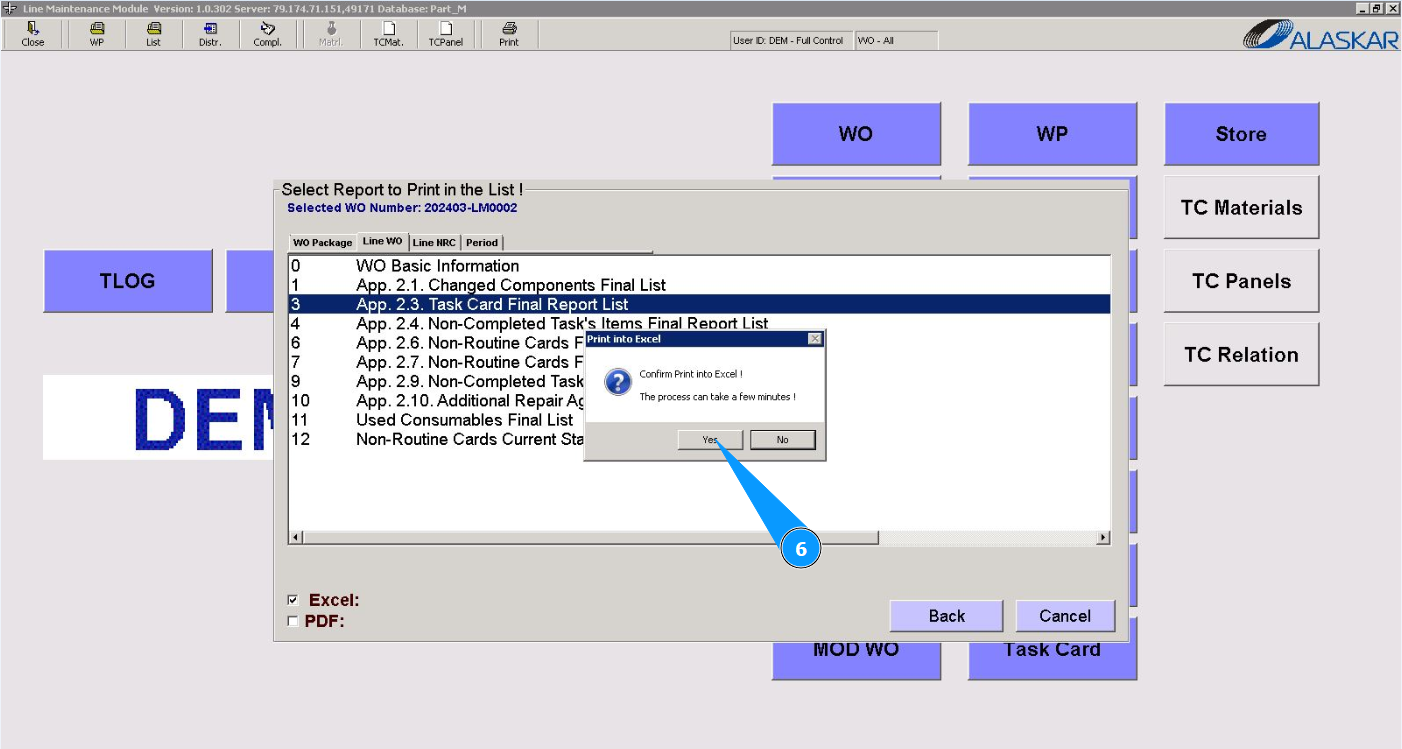Select Non-Routine Cards Current Status row
This screenshot has width=1402, height=749.
pyautogui.click(x=436, y=439)
